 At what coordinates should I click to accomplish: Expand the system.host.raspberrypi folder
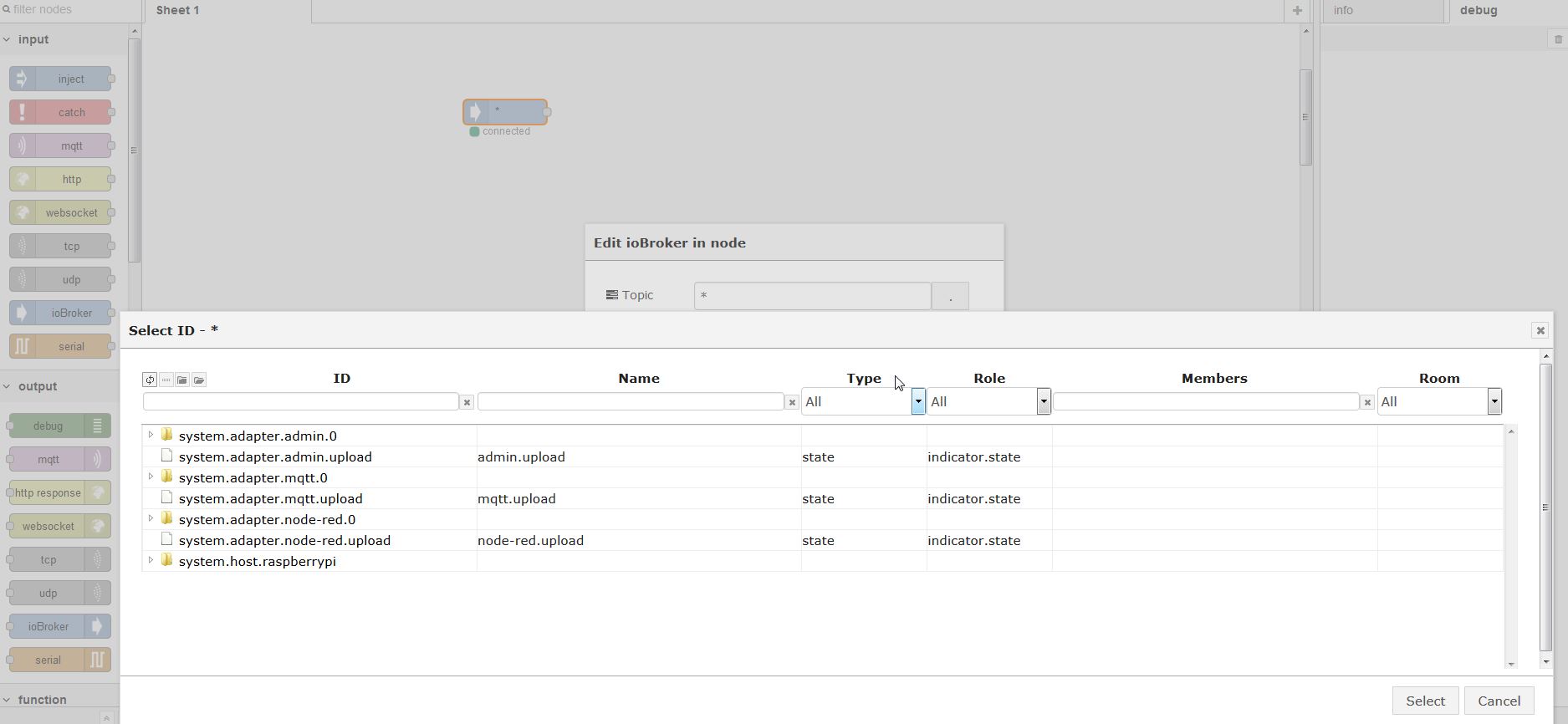[x=151, y=561]
